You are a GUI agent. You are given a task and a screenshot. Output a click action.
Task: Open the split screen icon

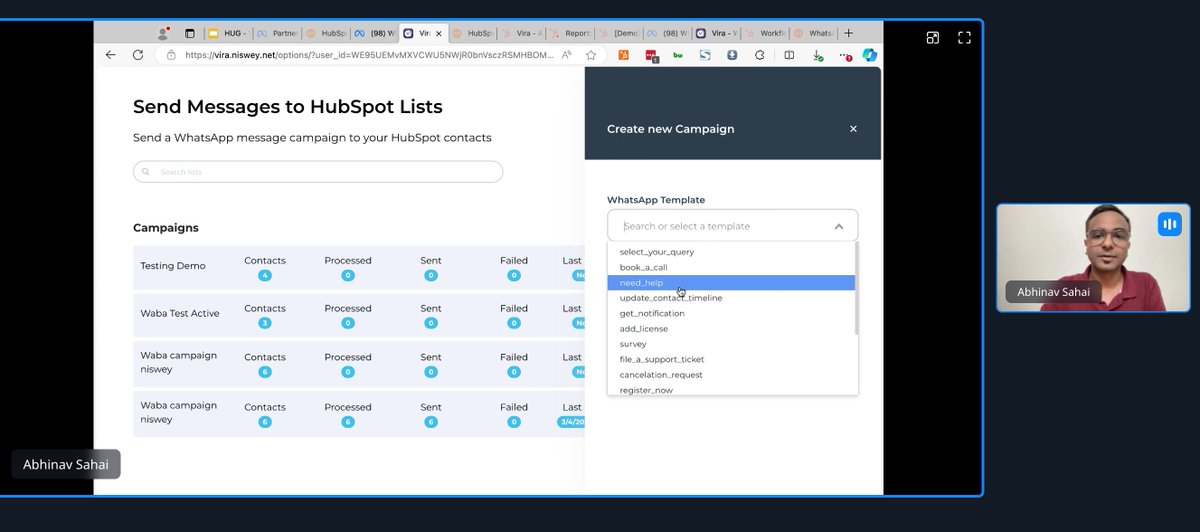(789, 55)
